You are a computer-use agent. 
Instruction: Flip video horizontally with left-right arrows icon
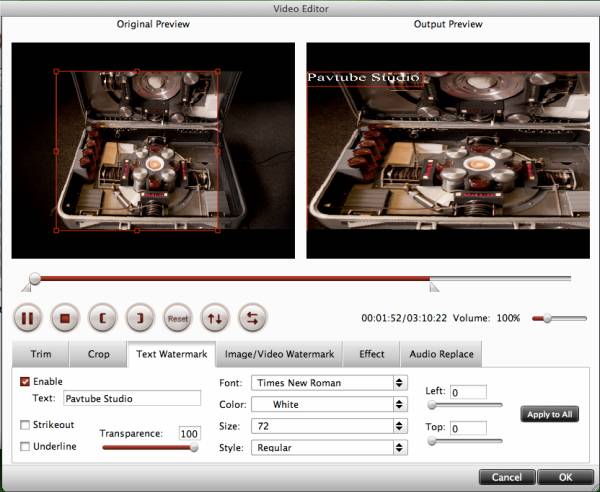(252, 318)
